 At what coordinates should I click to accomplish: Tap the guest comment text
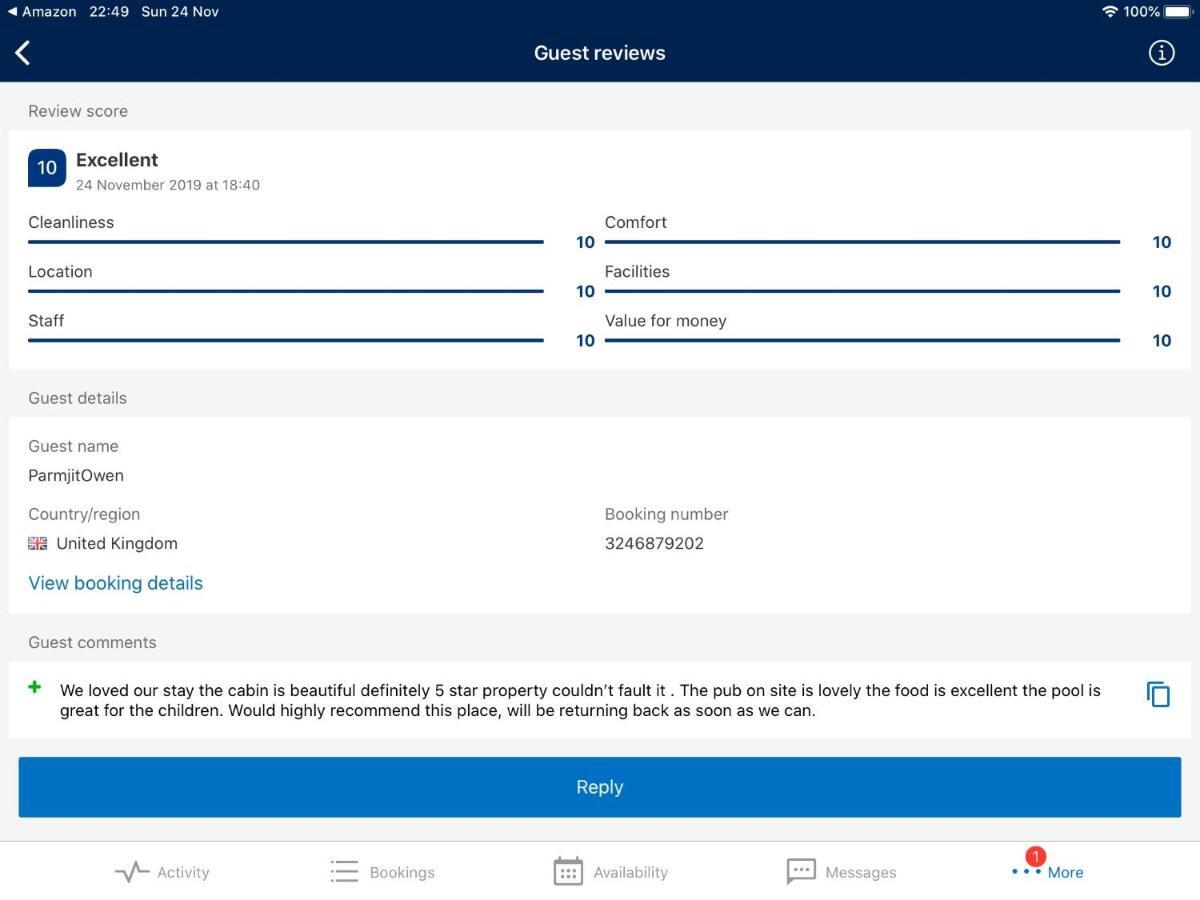click(580, 701)
